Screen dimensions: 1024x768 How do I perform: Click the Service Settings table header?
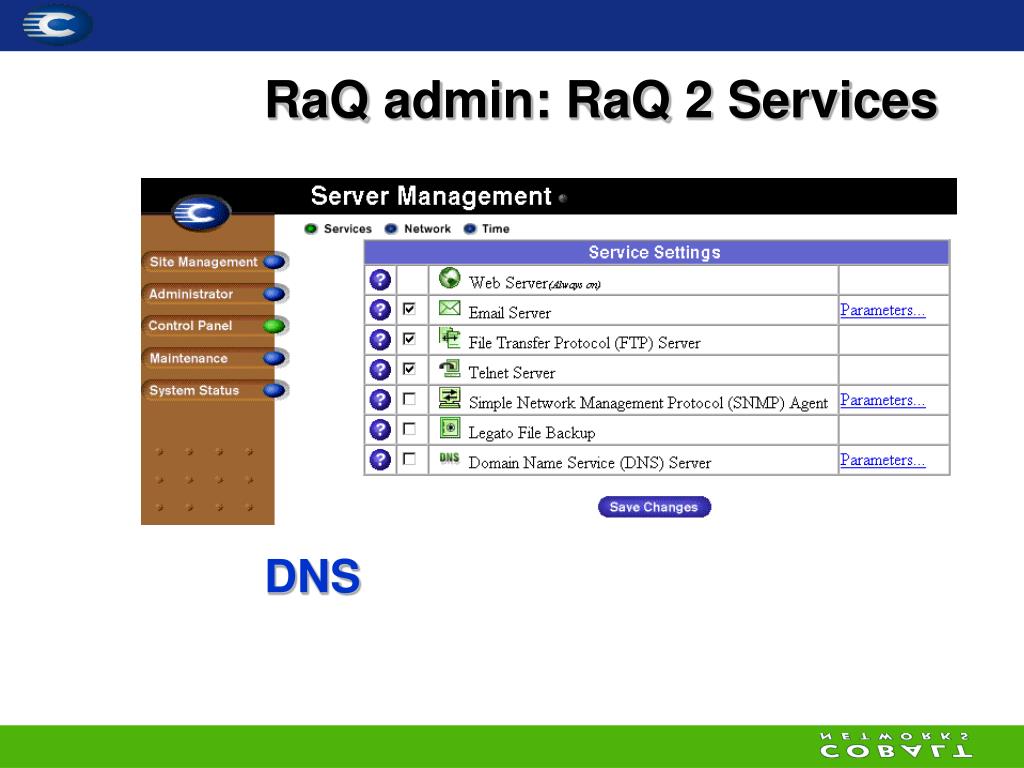(x=656, y=252)
